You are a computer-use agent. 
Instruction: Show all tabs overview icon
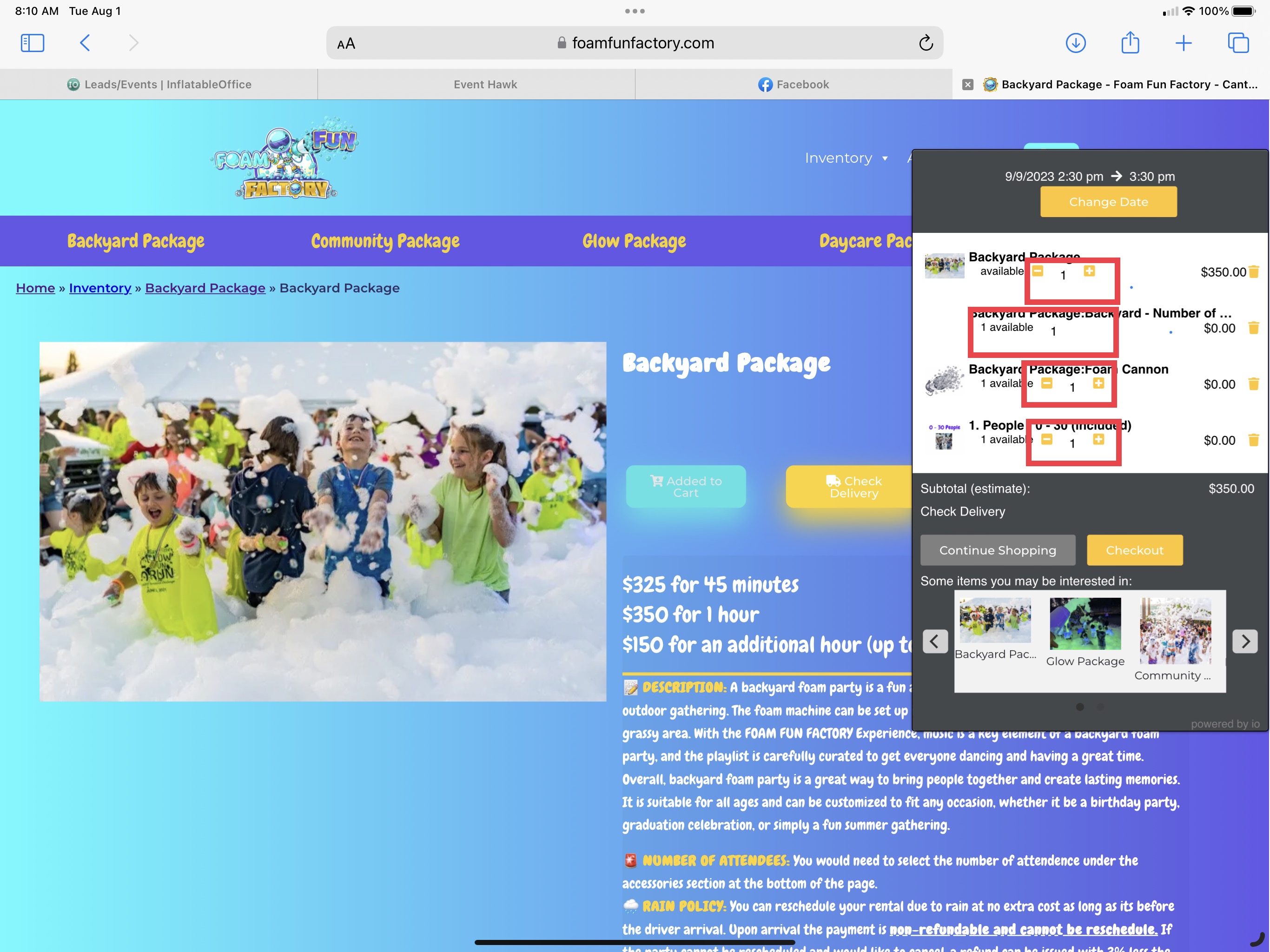coord(1238,43)
